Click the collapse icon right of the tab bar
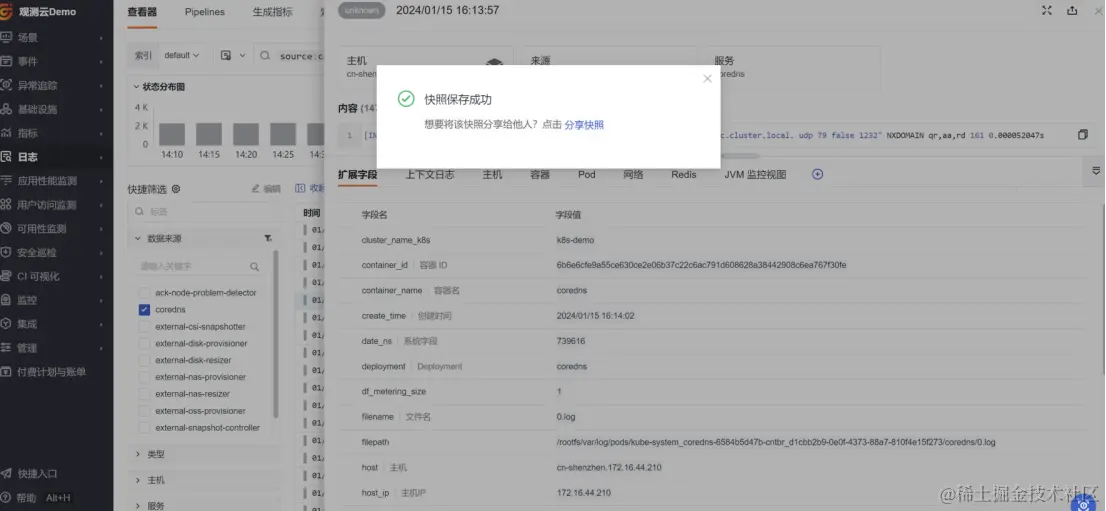1106x511 pixels. coord(1096,171)
